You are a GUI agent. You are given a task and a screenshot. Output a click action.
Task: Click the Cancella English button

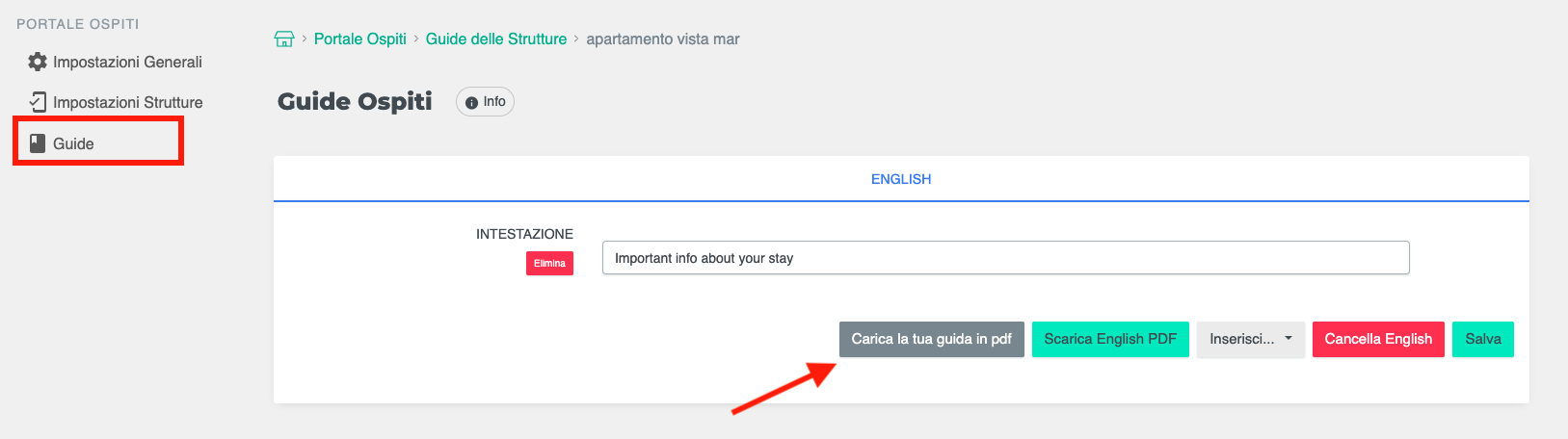(x=1378, y=339)
